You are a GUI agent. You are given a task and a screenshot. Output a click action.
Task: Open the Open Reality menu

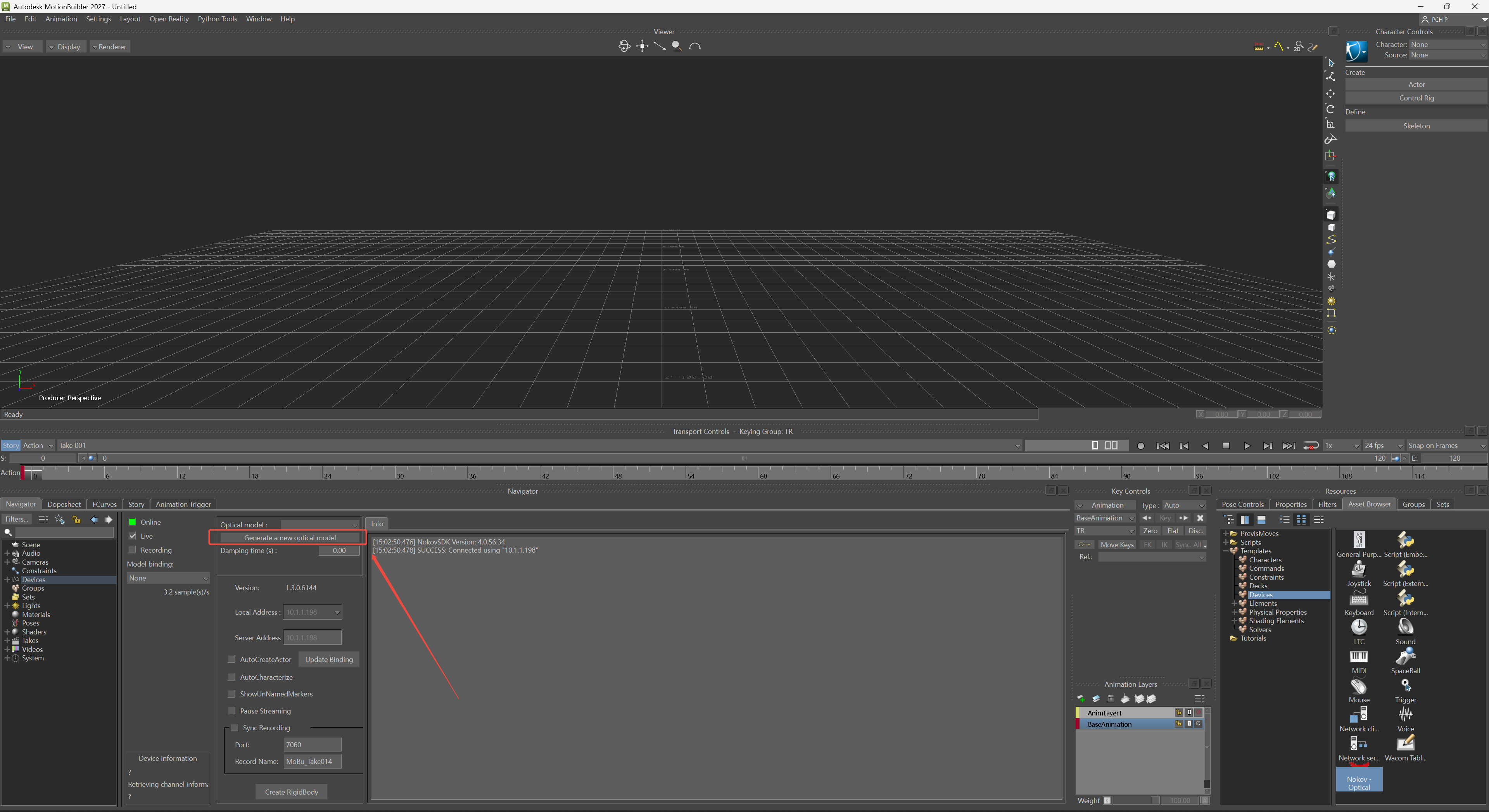point(169,19)
